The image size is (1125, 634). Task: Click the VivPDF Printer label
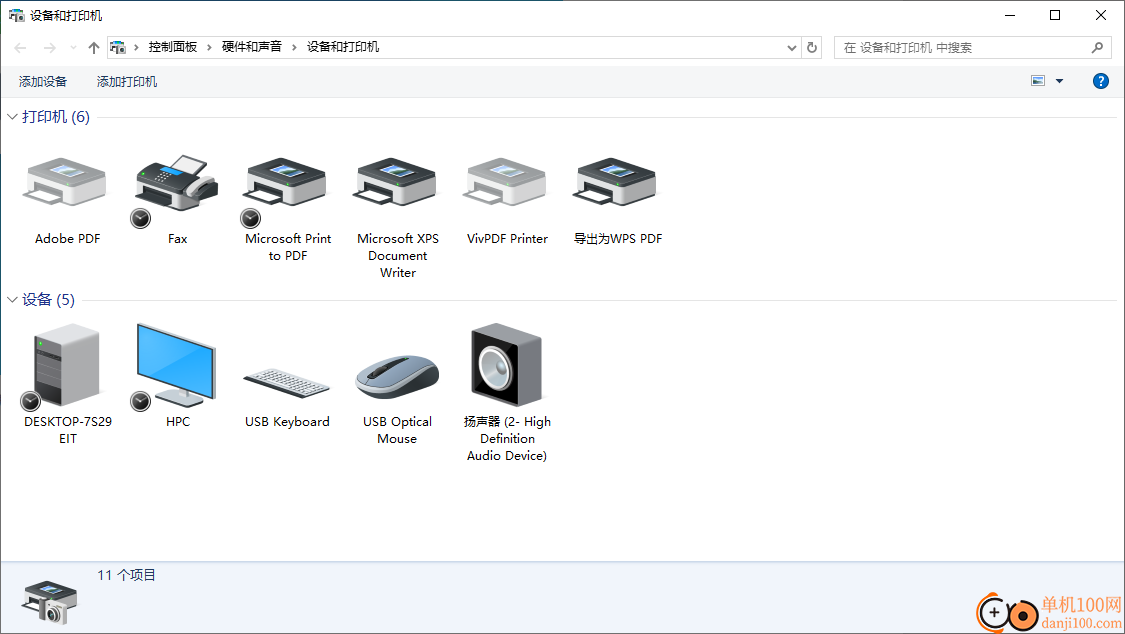click(507, 239)
